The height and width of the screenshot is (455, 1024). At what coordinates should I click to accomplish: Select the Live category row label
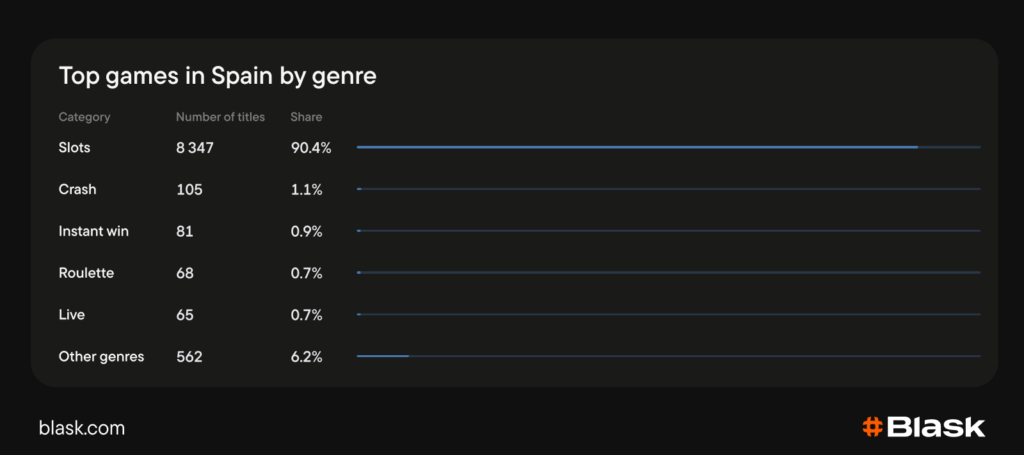coord(72,314)
